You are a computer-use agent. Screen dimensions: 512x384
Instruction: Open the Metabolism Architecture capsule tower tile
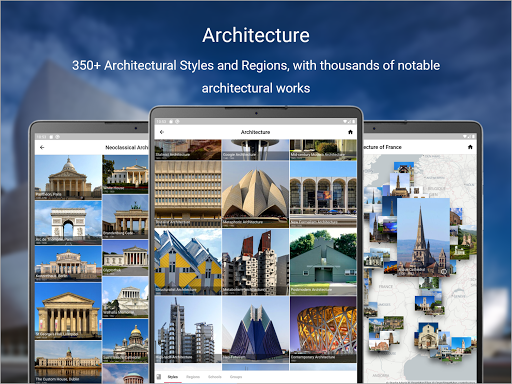(255, 262)
